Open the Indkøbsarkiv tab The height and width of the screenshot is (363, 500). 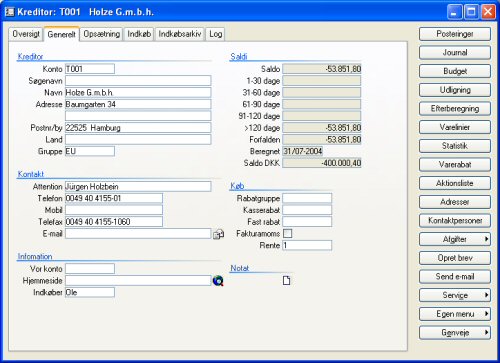tap(180, 34)
